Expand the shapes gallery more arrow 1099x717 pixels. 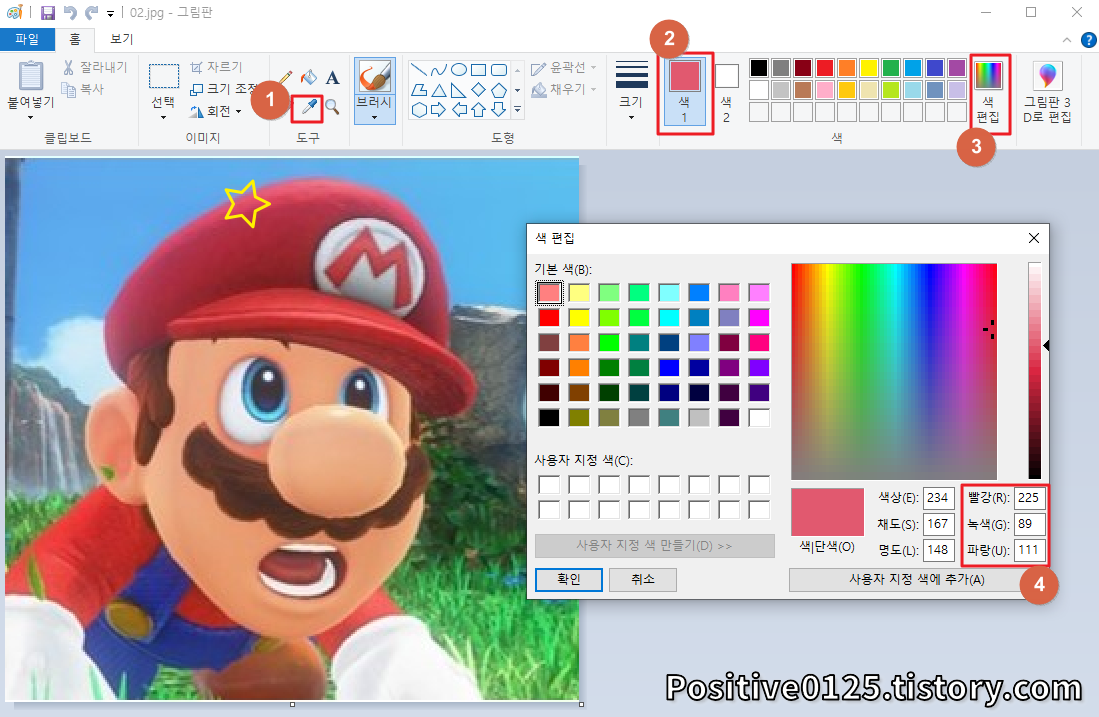pyautogui.click(x=517, y=109)
